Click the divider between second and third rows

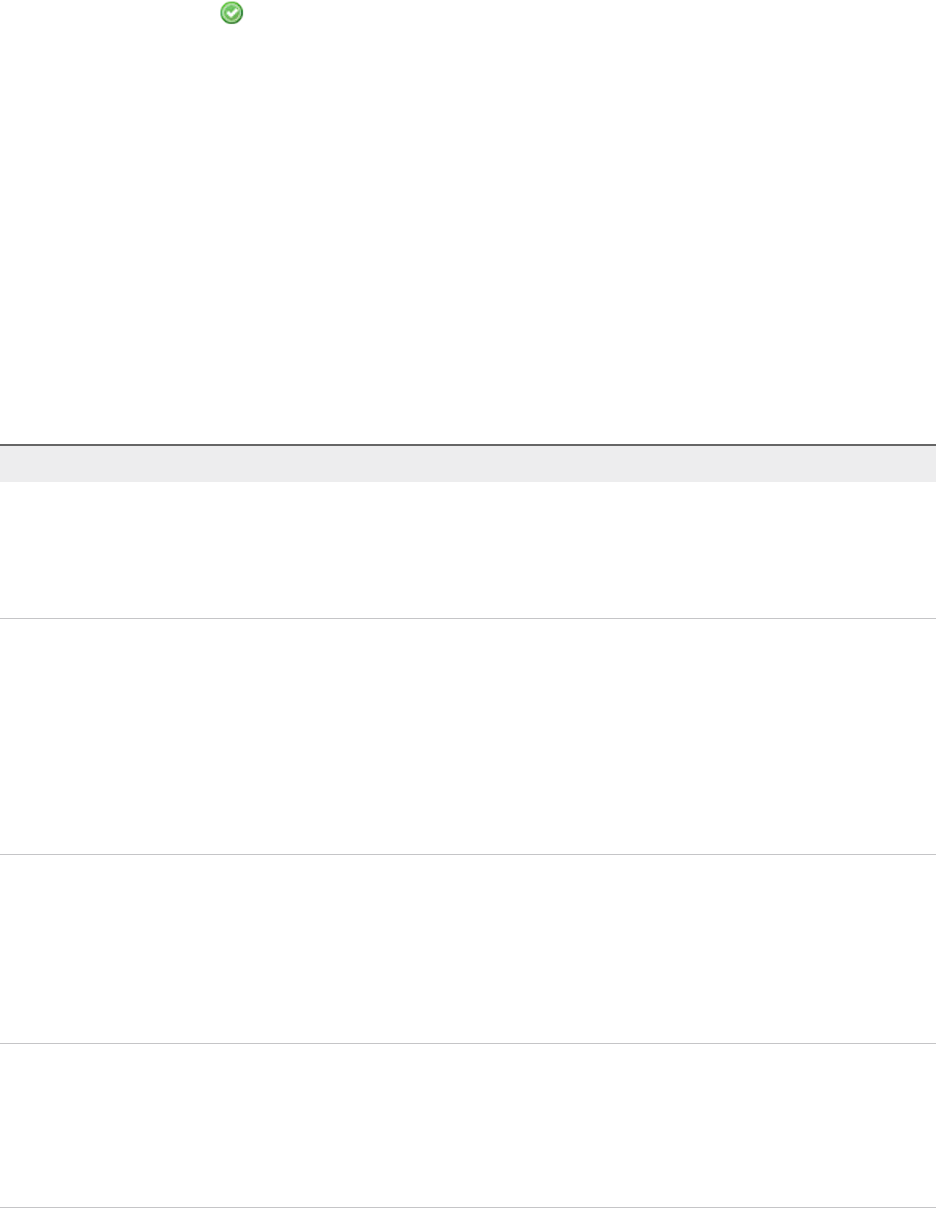pos(468,854)
